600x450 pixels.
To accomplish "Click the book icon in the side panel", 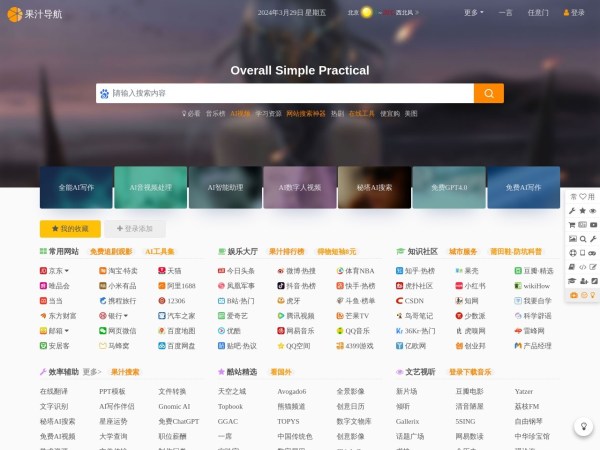I will (x=572, y=267).
